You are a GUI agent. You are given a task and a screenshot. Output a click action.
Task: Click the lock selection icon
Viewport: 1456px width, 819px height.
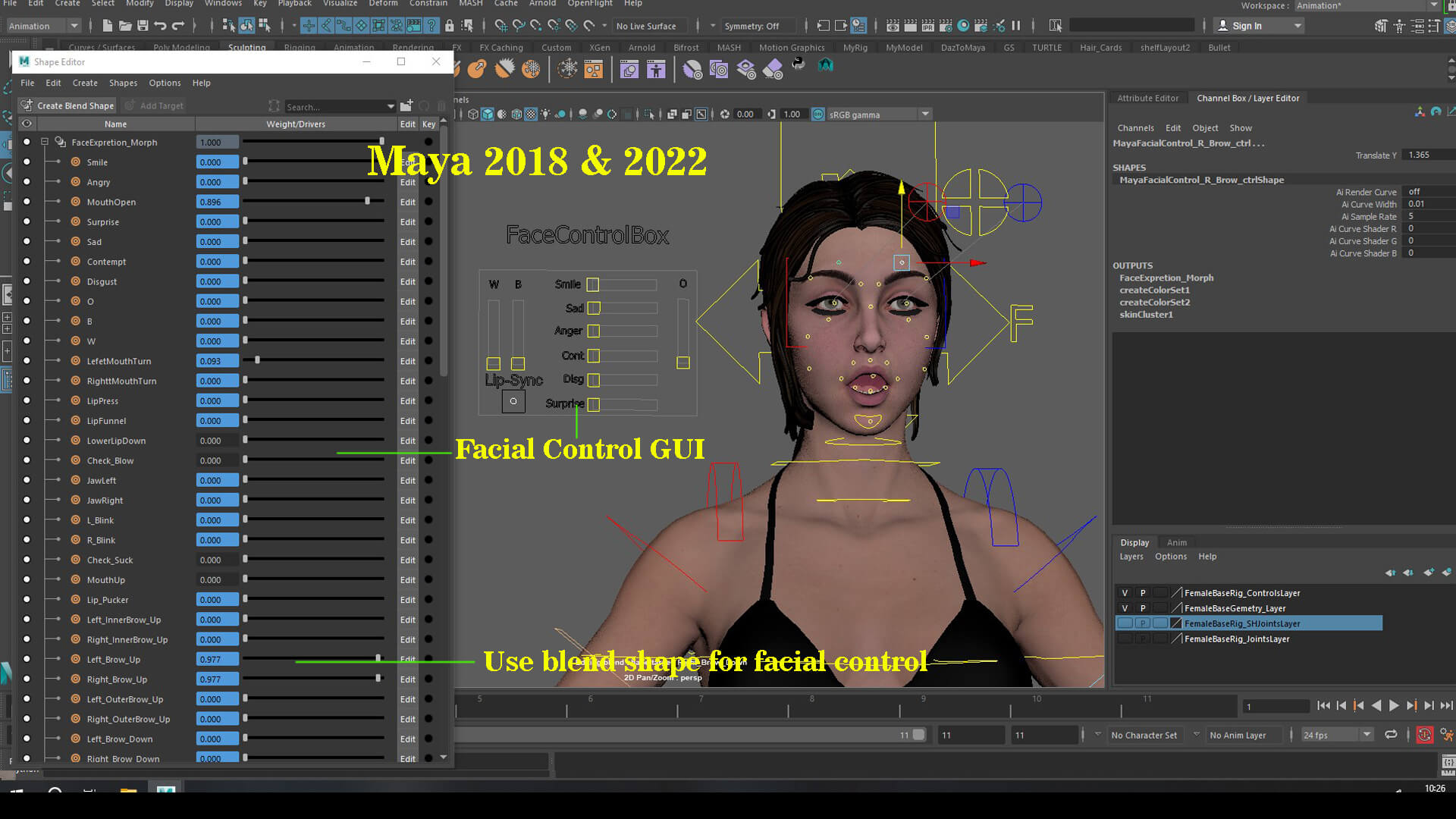click(x=450, y=26)
